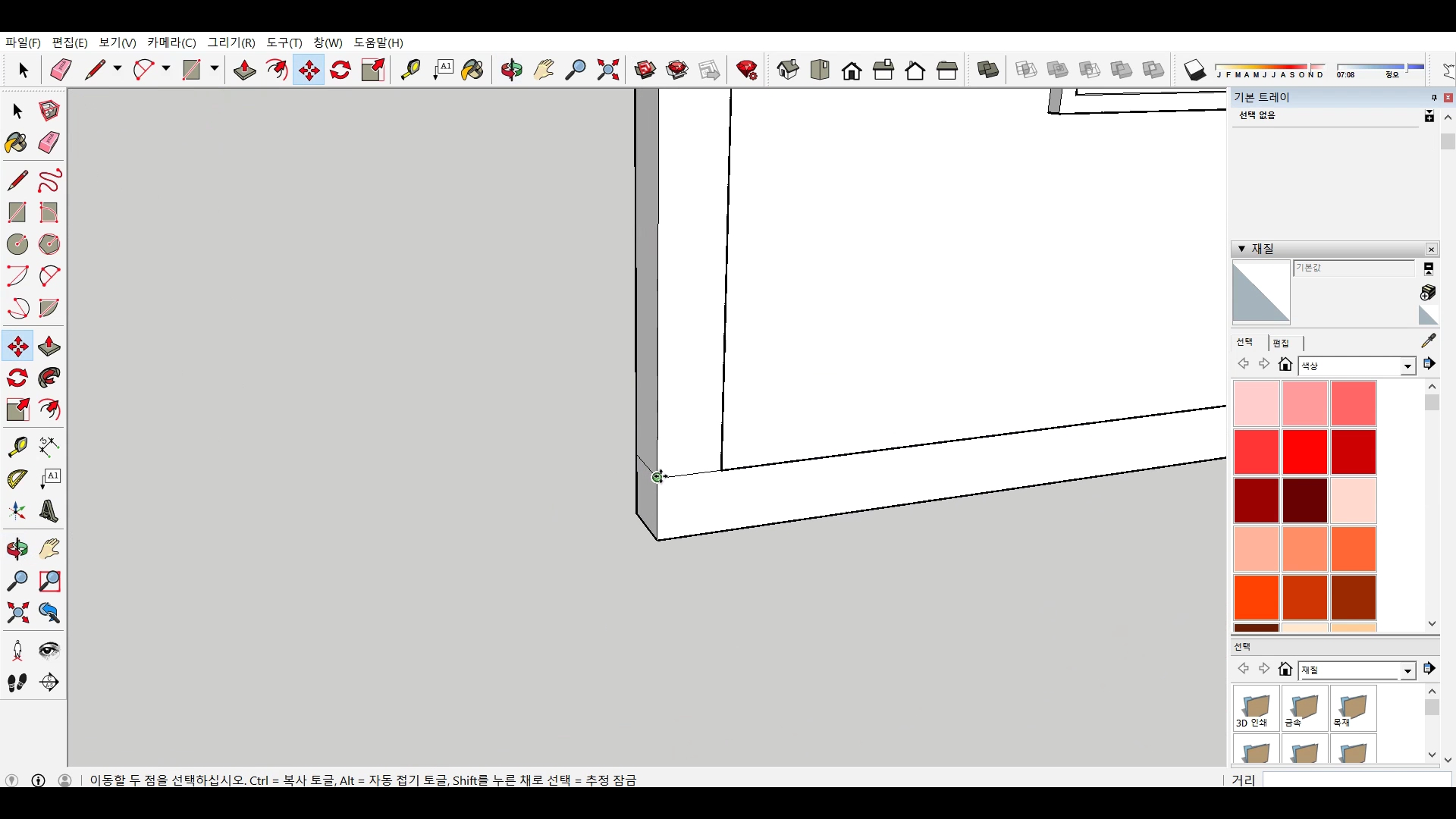The width and height of the screenshot is (1456, 819).
Task: Choose the Paint Bucket tool
Action: 17,143
